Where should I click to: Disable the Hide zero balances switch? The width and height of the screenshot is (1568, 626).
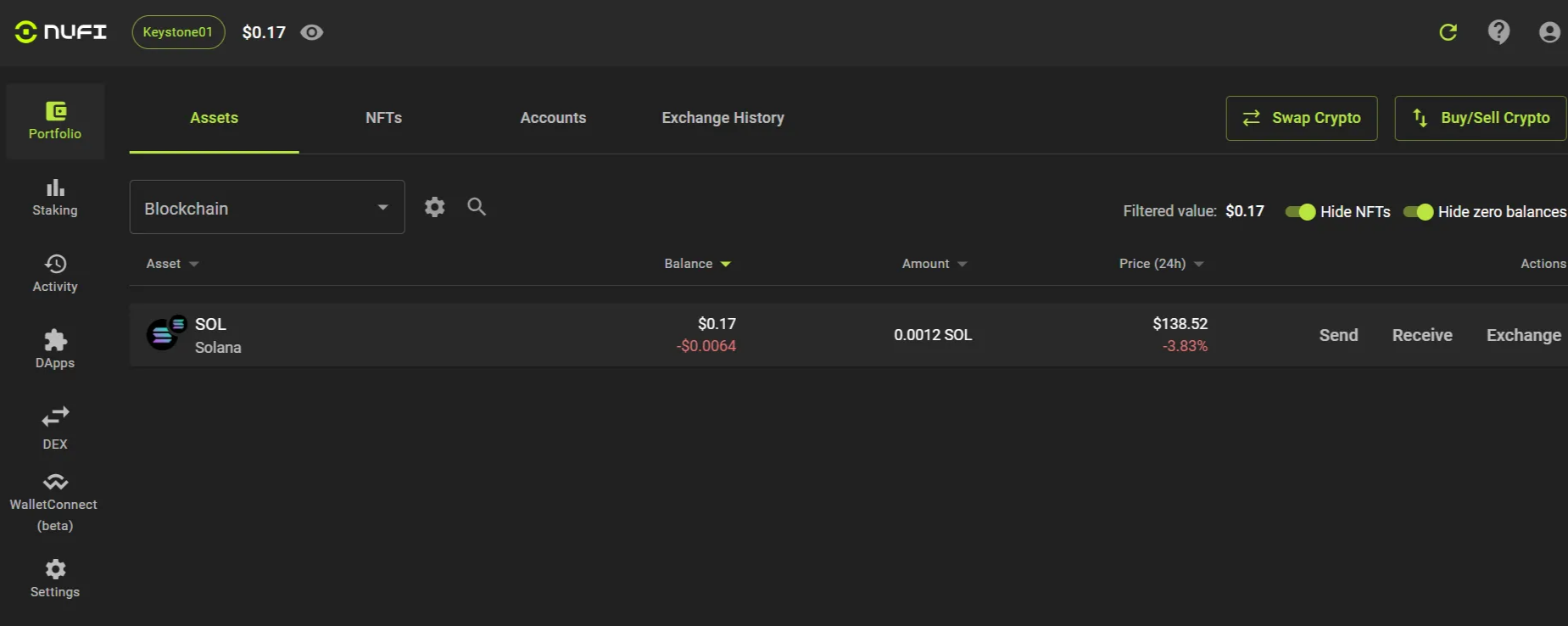[1418, 212]
